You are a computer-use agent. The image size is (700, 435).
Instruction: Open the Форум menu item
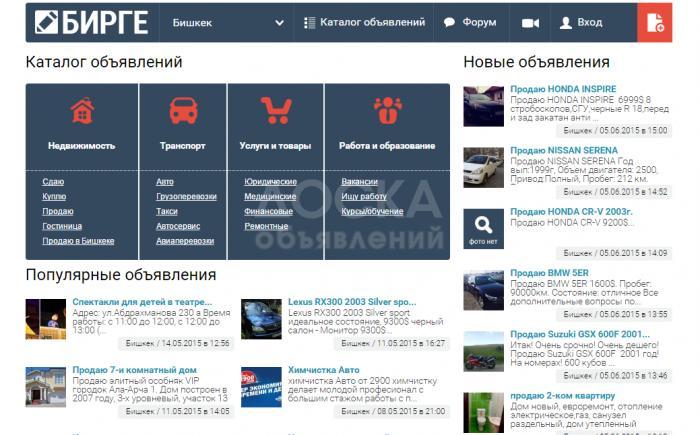pyautogui.click(x=470, y=22)
